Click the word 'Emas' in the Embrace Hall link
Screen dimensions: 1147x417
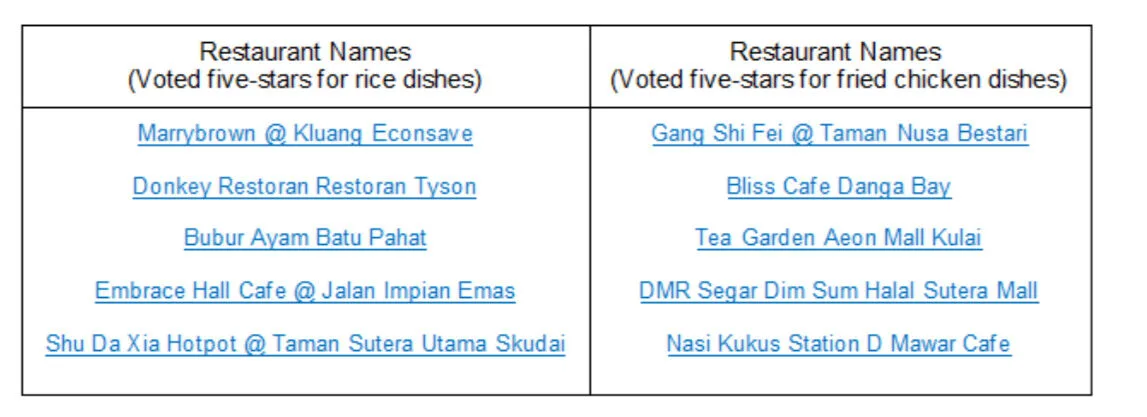489,291
